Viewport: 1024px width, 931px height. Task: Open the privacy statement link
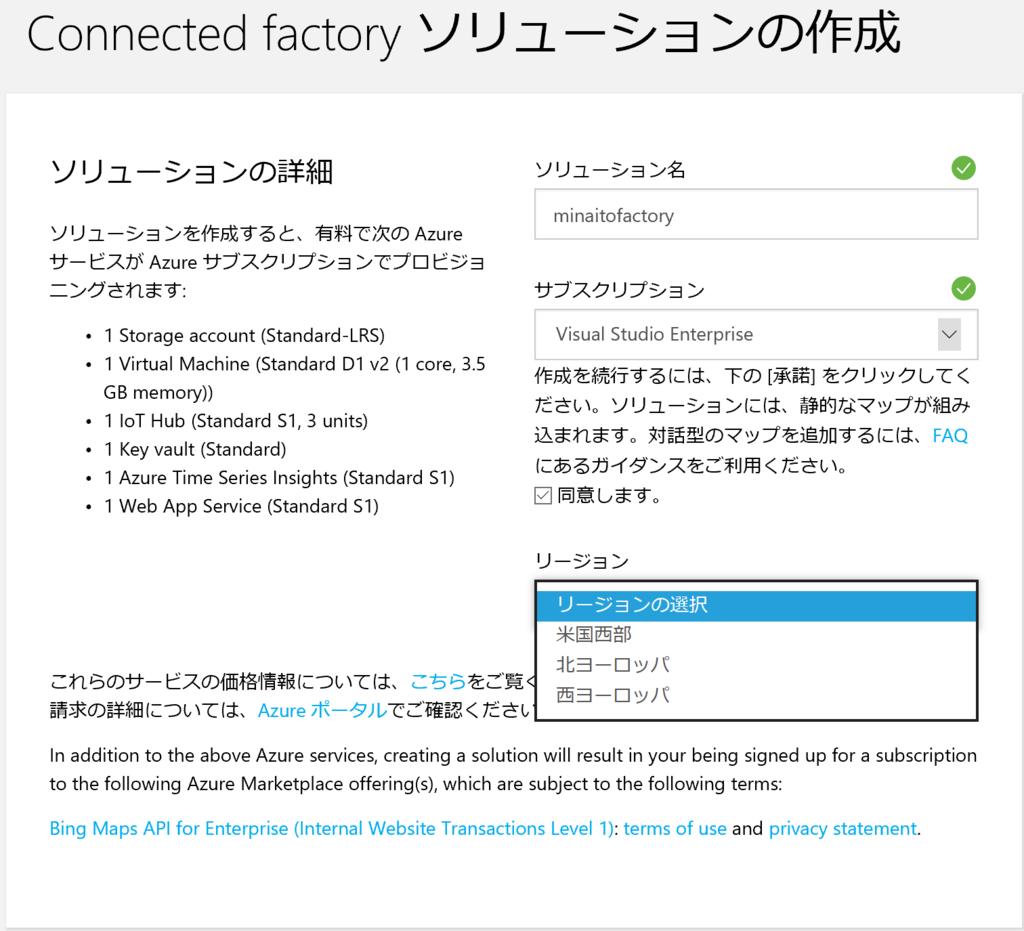[x=842, y=828]
